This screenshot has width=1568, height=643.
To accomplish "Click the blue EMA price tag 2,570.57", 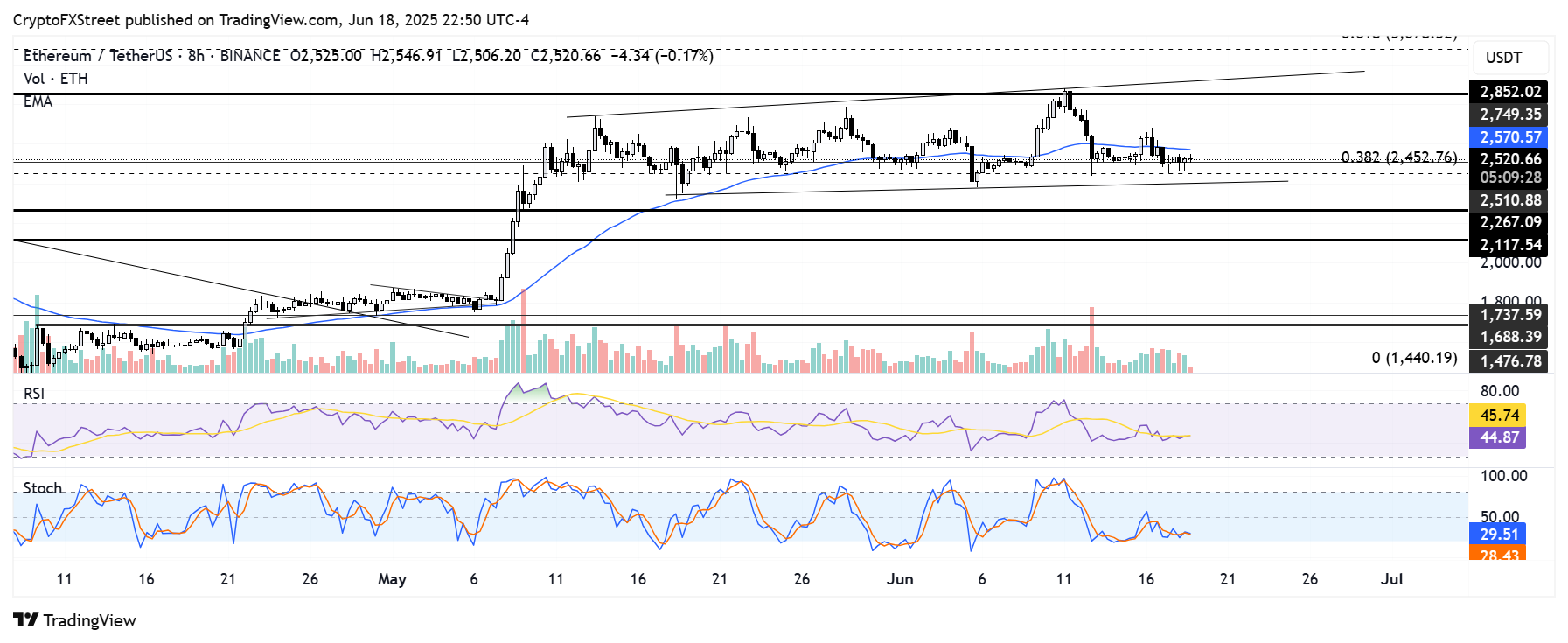I will click(x=1509, y=137).
